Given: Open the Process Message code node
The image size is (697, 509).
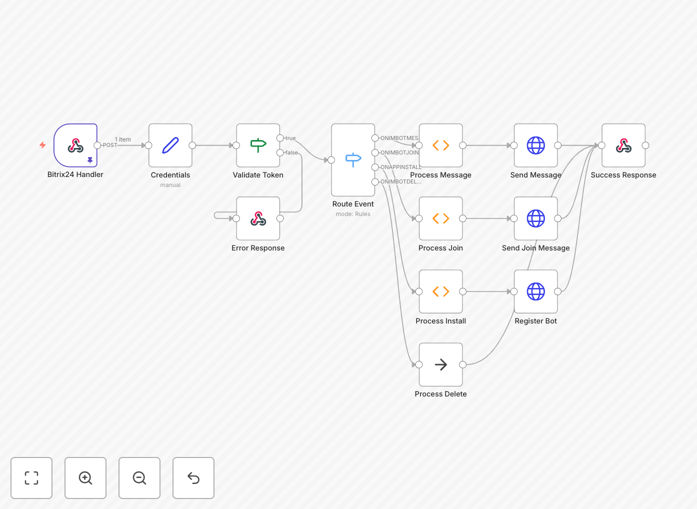Looking at the screenshot, I should click(441, 145).
